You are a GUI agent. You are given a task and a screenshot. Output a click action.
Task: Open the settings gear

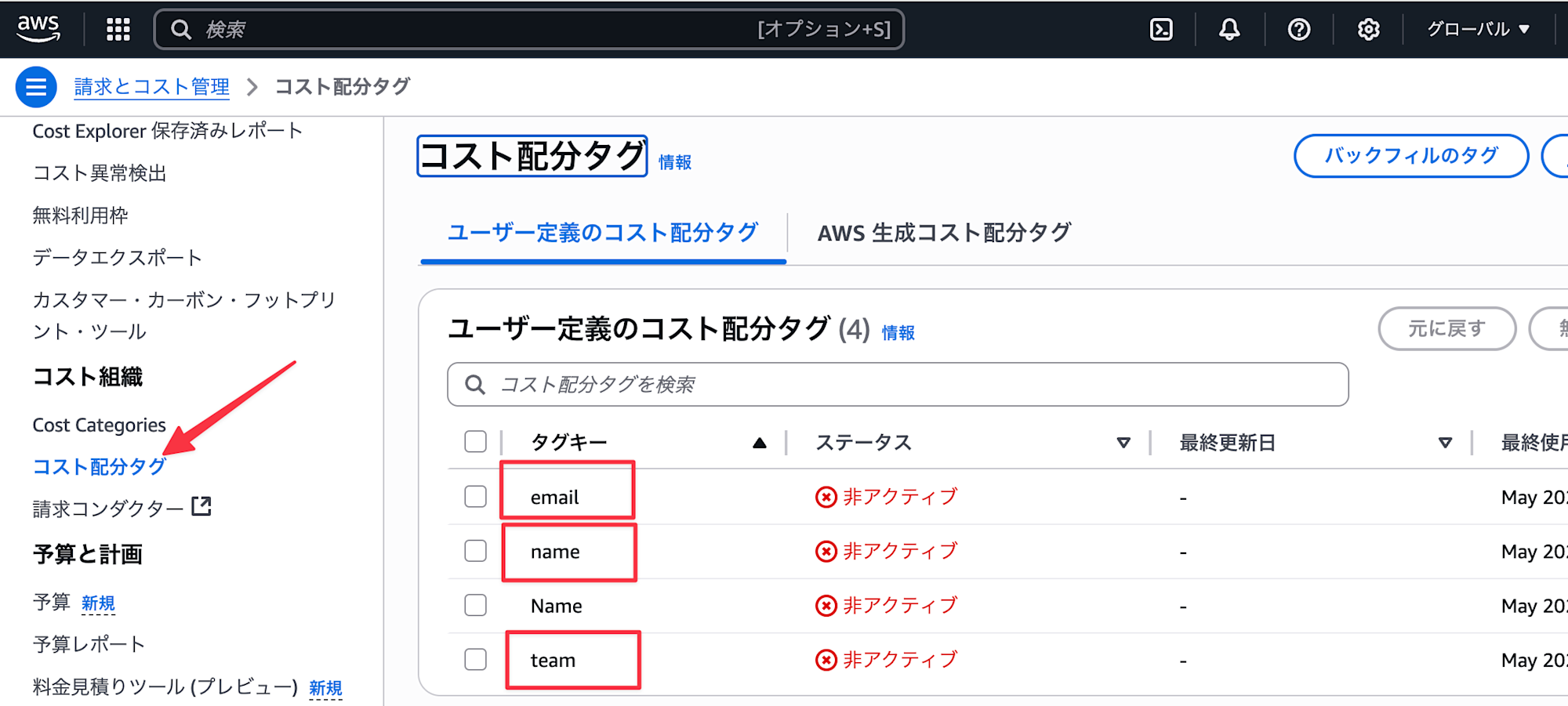1369,30
